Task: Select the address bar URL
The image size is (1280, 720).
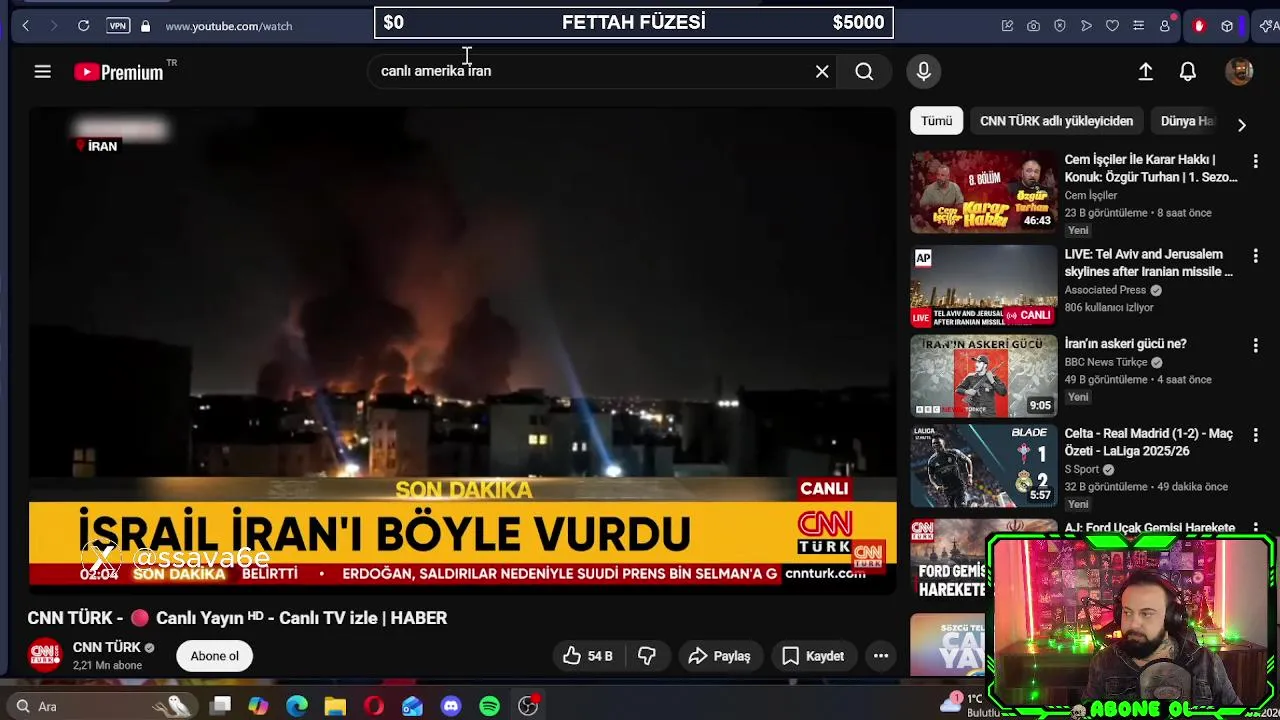Action: [229, 26]
